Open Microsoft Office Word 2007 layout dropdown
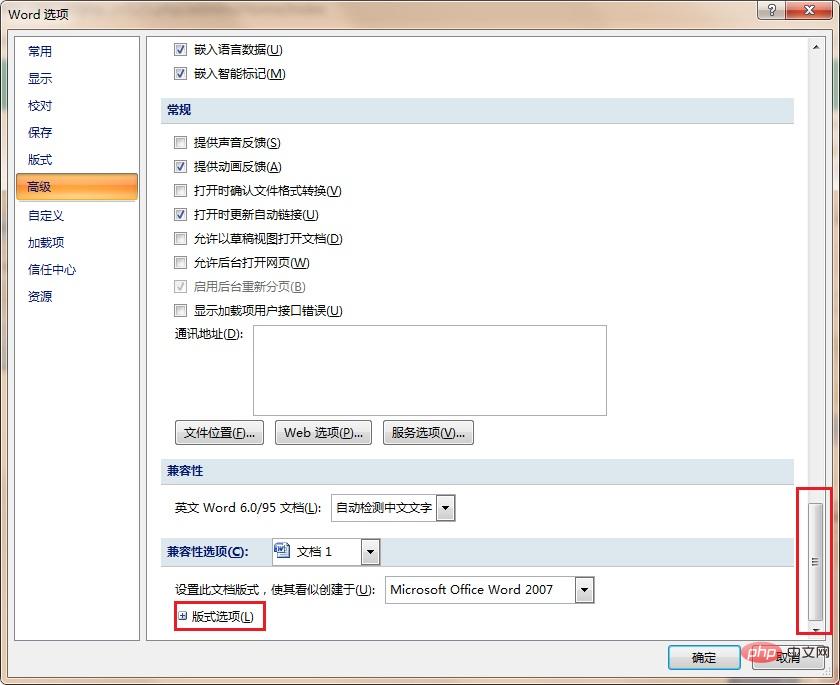 coord(584,590)
